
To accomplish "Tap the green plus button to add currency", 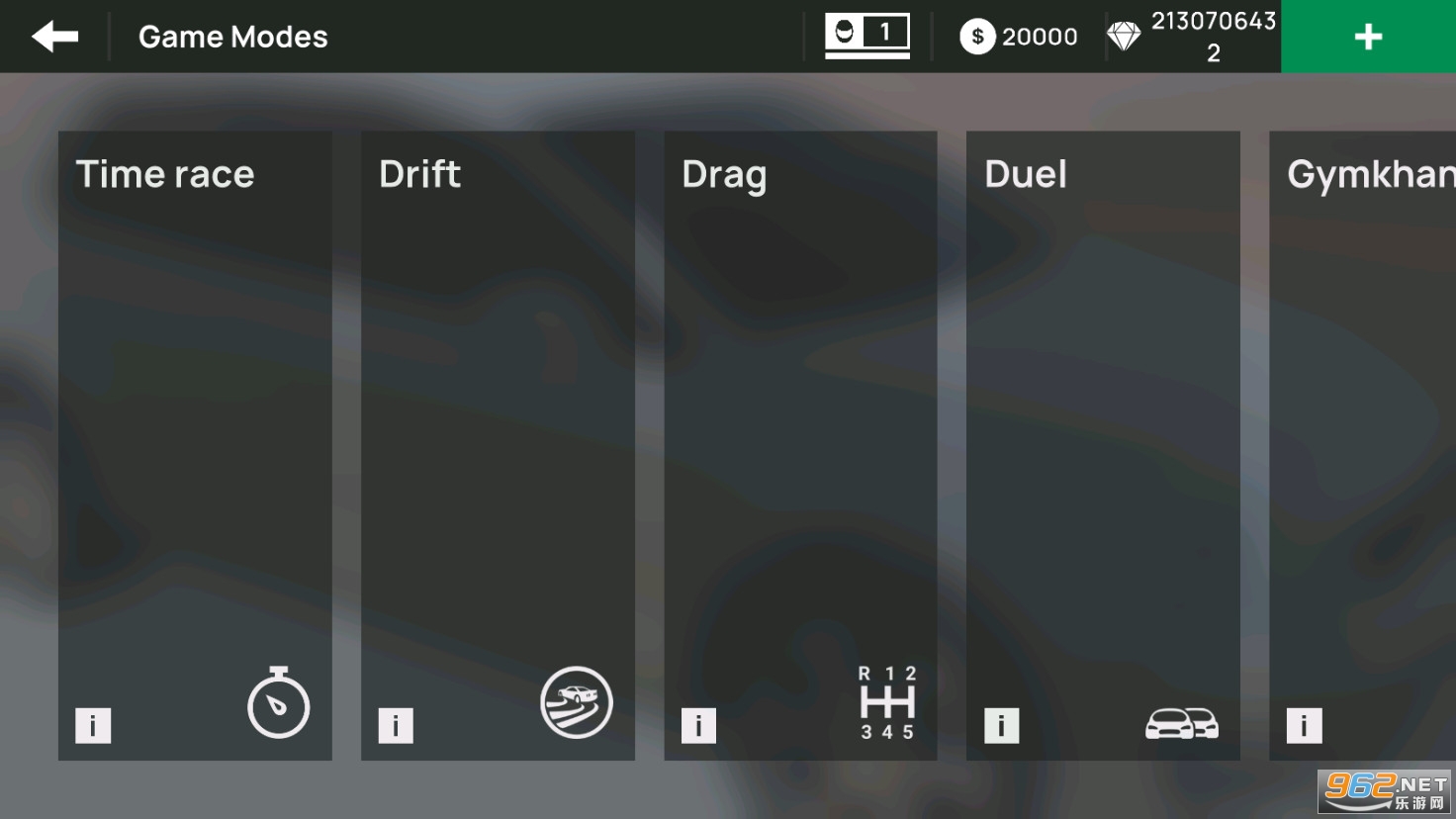I will click(x=1368, y=37).
